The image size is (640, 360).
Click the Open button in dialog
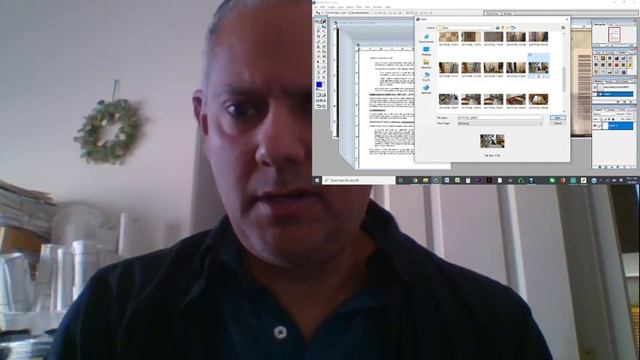(558, 118)
